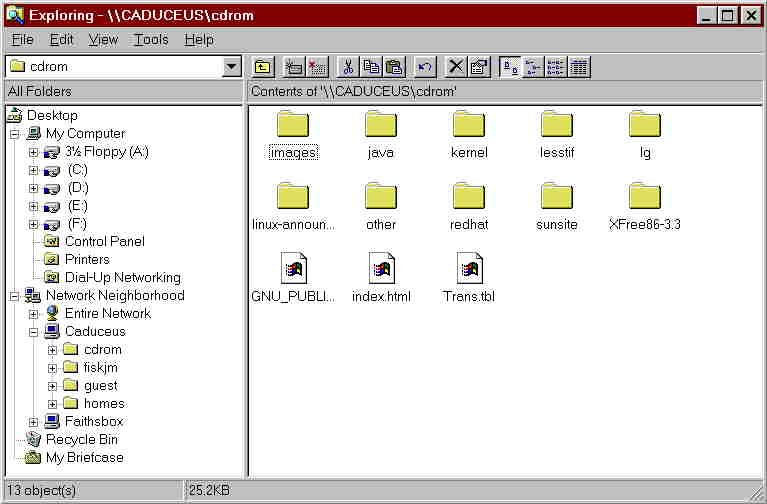Open Properties from the toolbar icon

(479, 67)
